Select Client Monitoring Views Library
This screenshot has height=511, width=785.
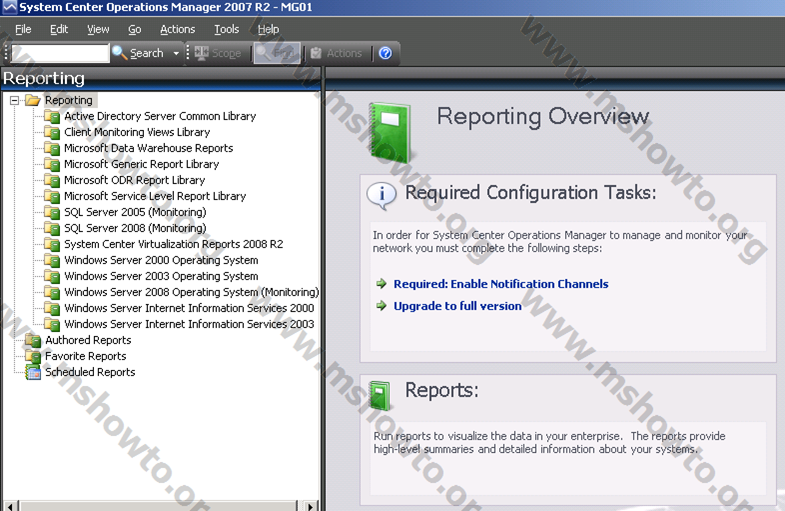pos(137,132)
